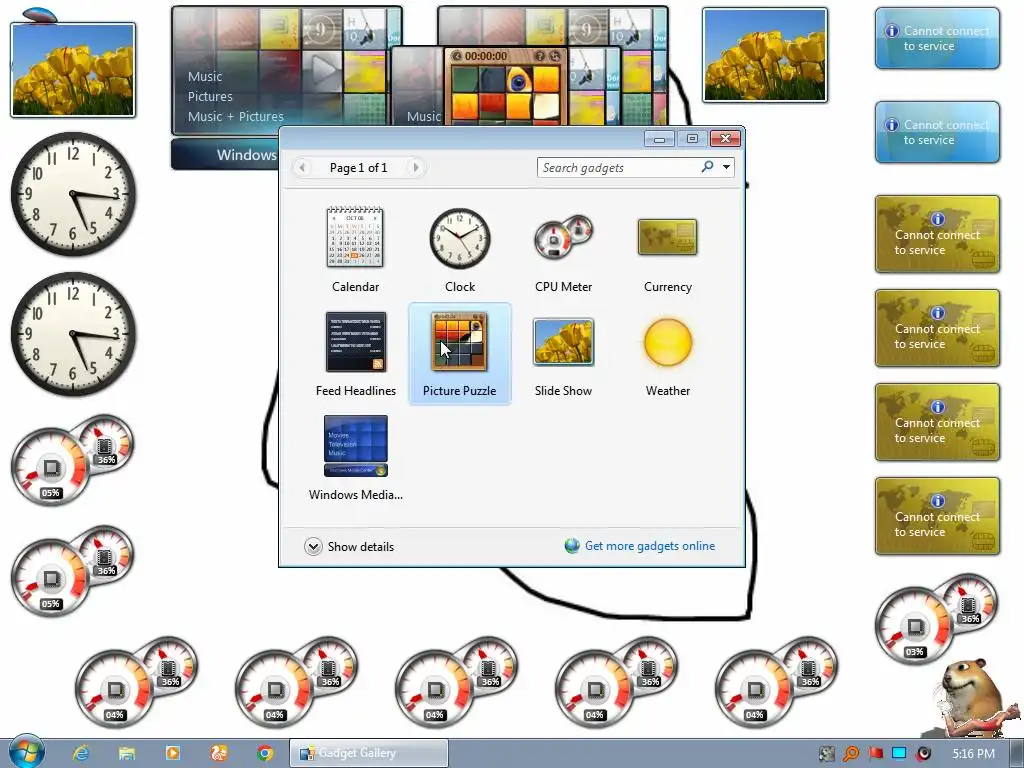Click the toucan eye tile in the puzzle gadget
Image resolution: width=1024 pixels, height=768 pixels.
519,80
